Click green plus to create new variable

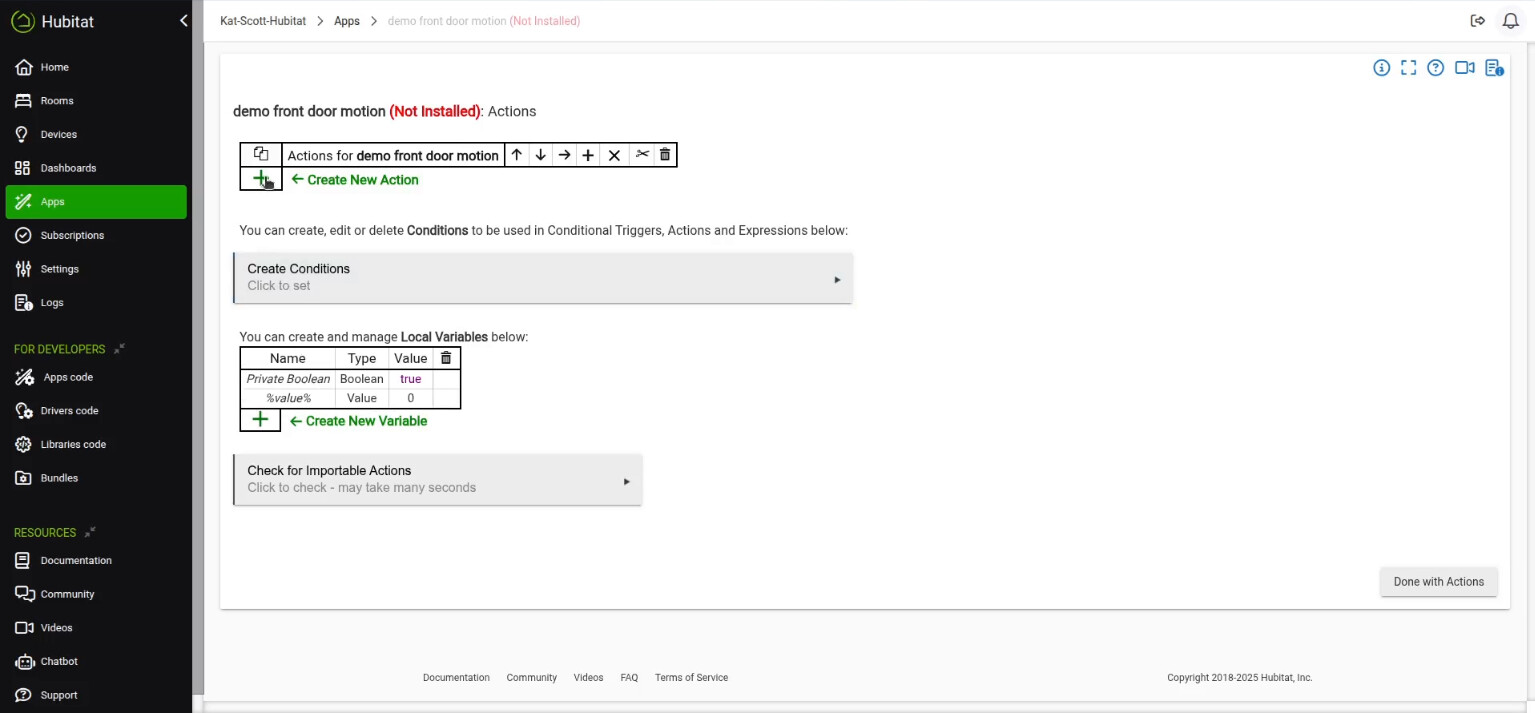[260, 420]
